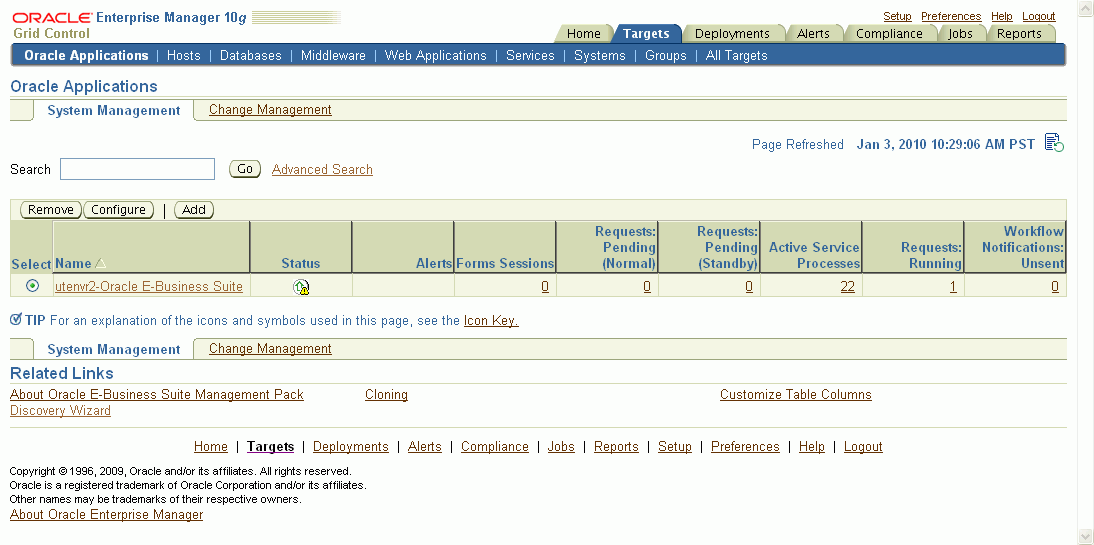Click footer Help link
Image resolution: width=1094 pixels, height=545 pixels.
[811, 447]
